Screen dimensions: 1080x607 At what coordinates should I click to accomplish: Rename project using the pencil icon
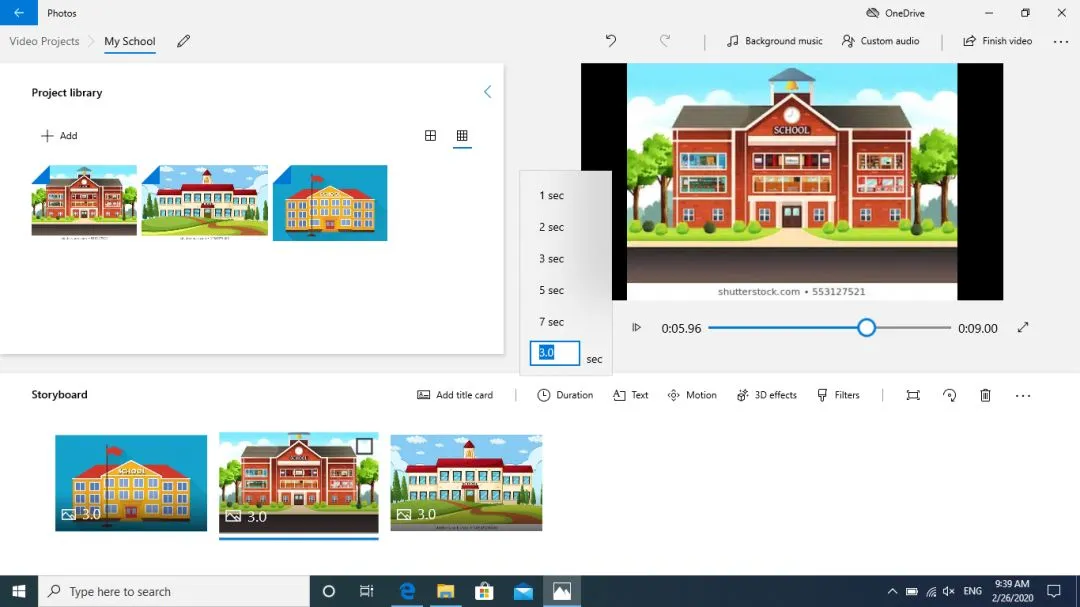click(183, 41)
